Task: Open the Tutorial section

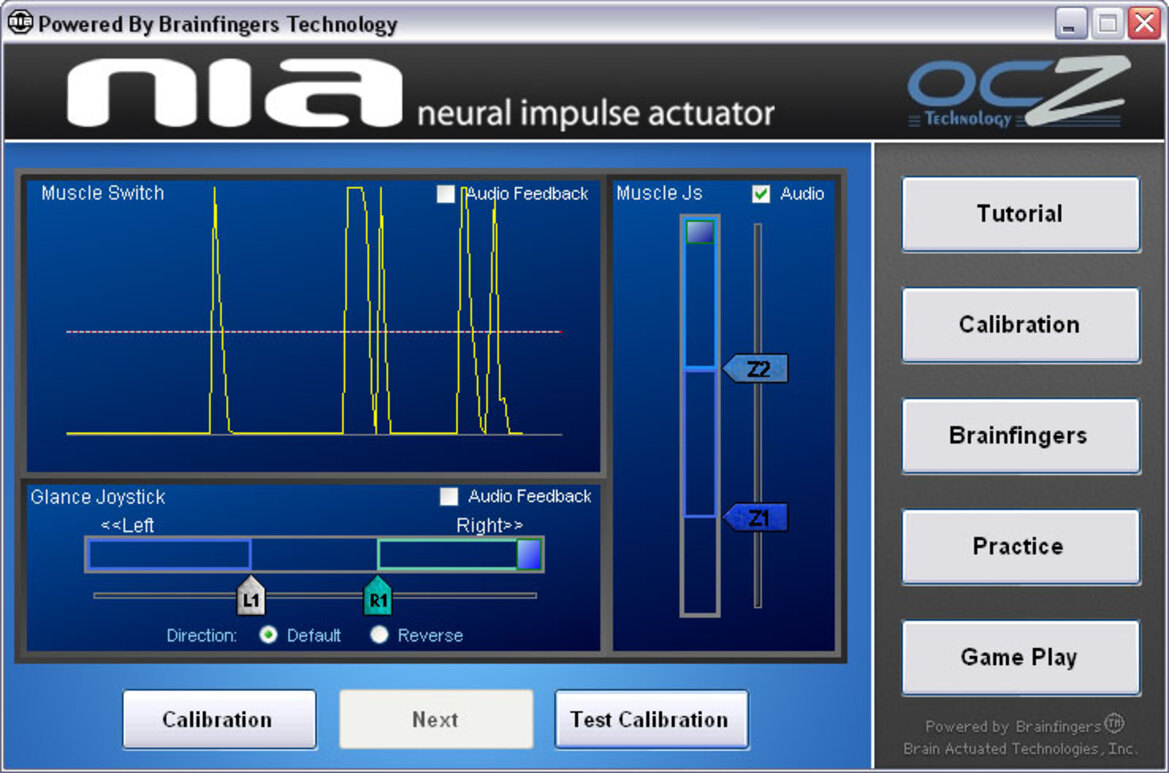Action: point(1020,214)
